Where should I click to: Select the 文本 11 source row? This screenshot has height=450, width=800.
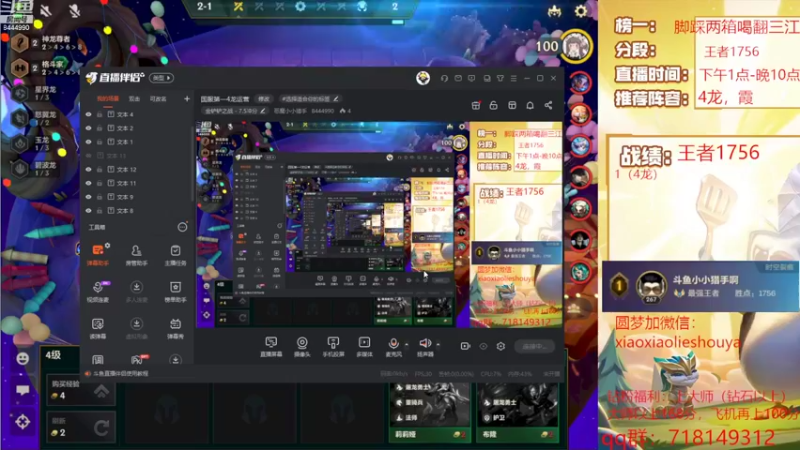tap(138, 183)
